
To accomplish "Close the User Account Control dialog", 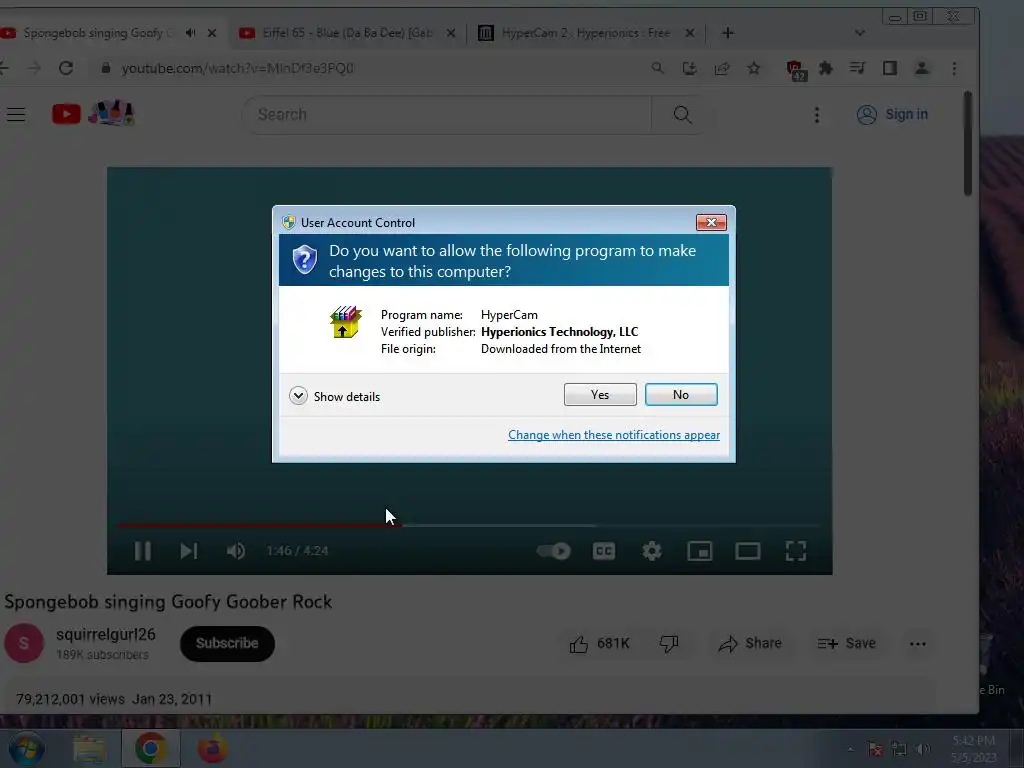I will (711, 223).
